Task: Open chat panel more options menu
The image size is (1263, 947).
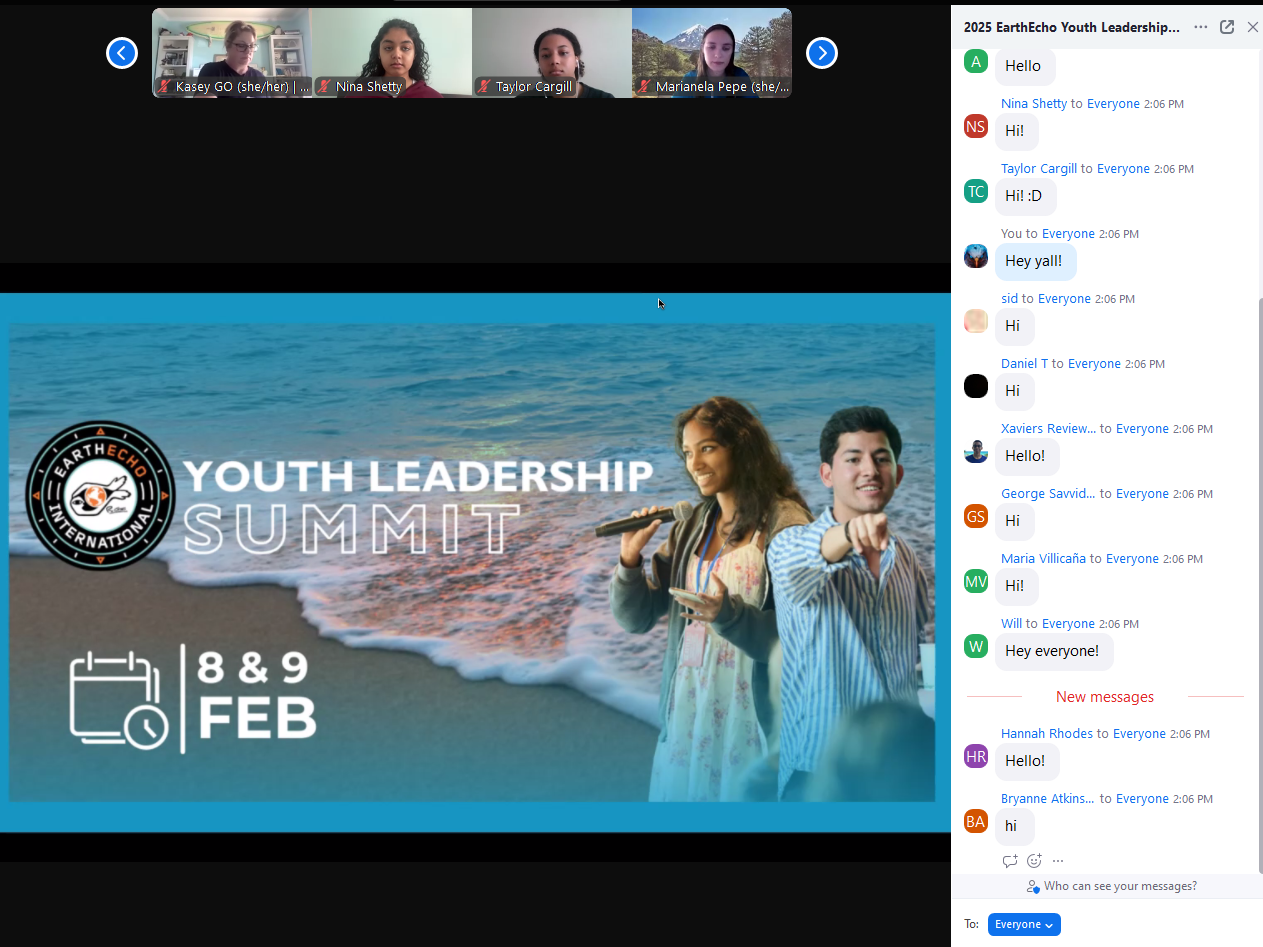Action: (1200, 27)
